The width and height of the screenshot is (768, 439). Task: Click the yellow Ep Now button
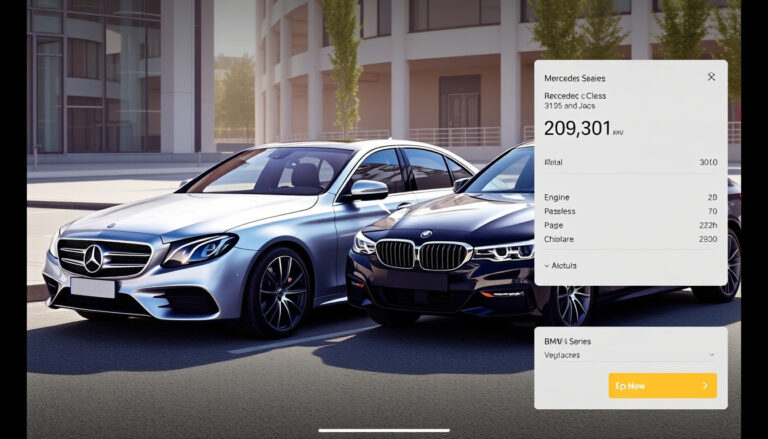(663, 386)
